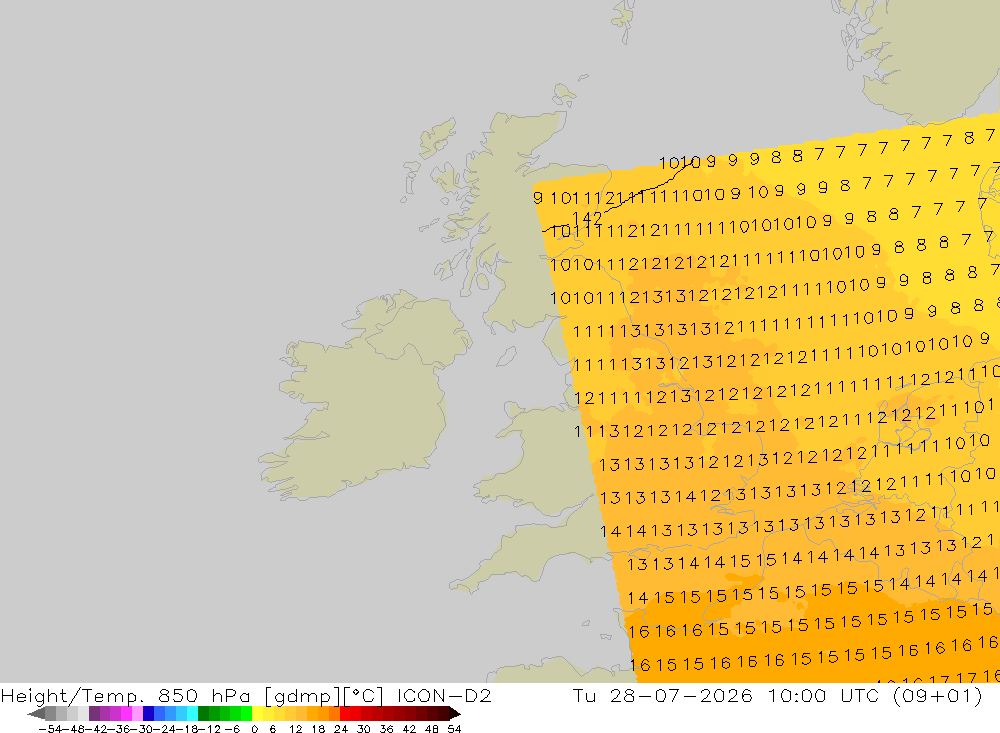Click the '-12' legend scale value
The width and height of the screenshot is (1000, 733).
coord(209,729)
